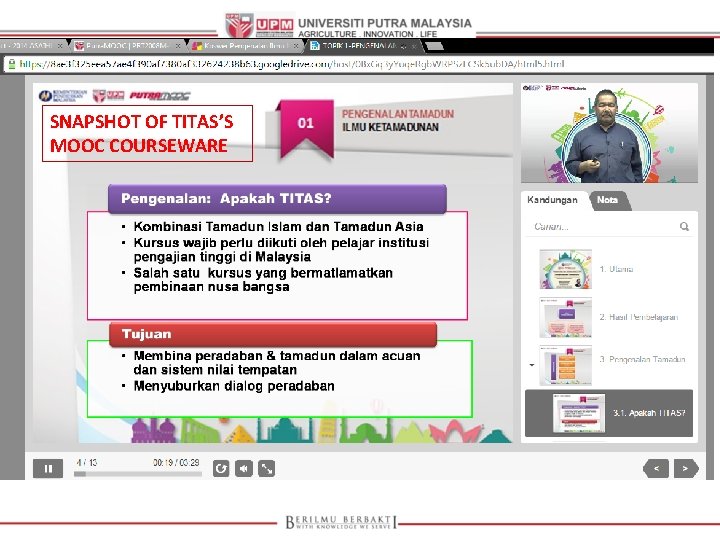Close the Putra-MOOC browser tab
Image resolution: width=720 pixels, height=540 pixels.
[x=178, y=46]
